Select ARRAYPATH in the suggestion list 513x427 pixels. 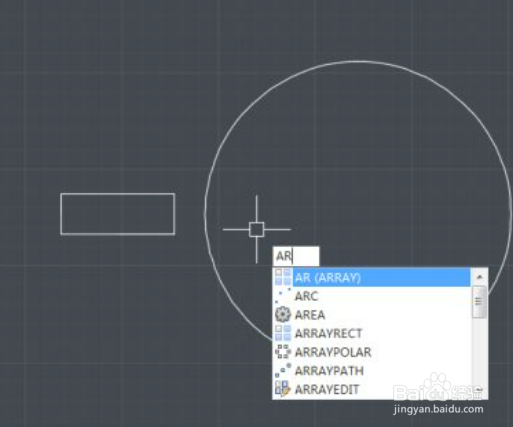click(x=372, y=371)
